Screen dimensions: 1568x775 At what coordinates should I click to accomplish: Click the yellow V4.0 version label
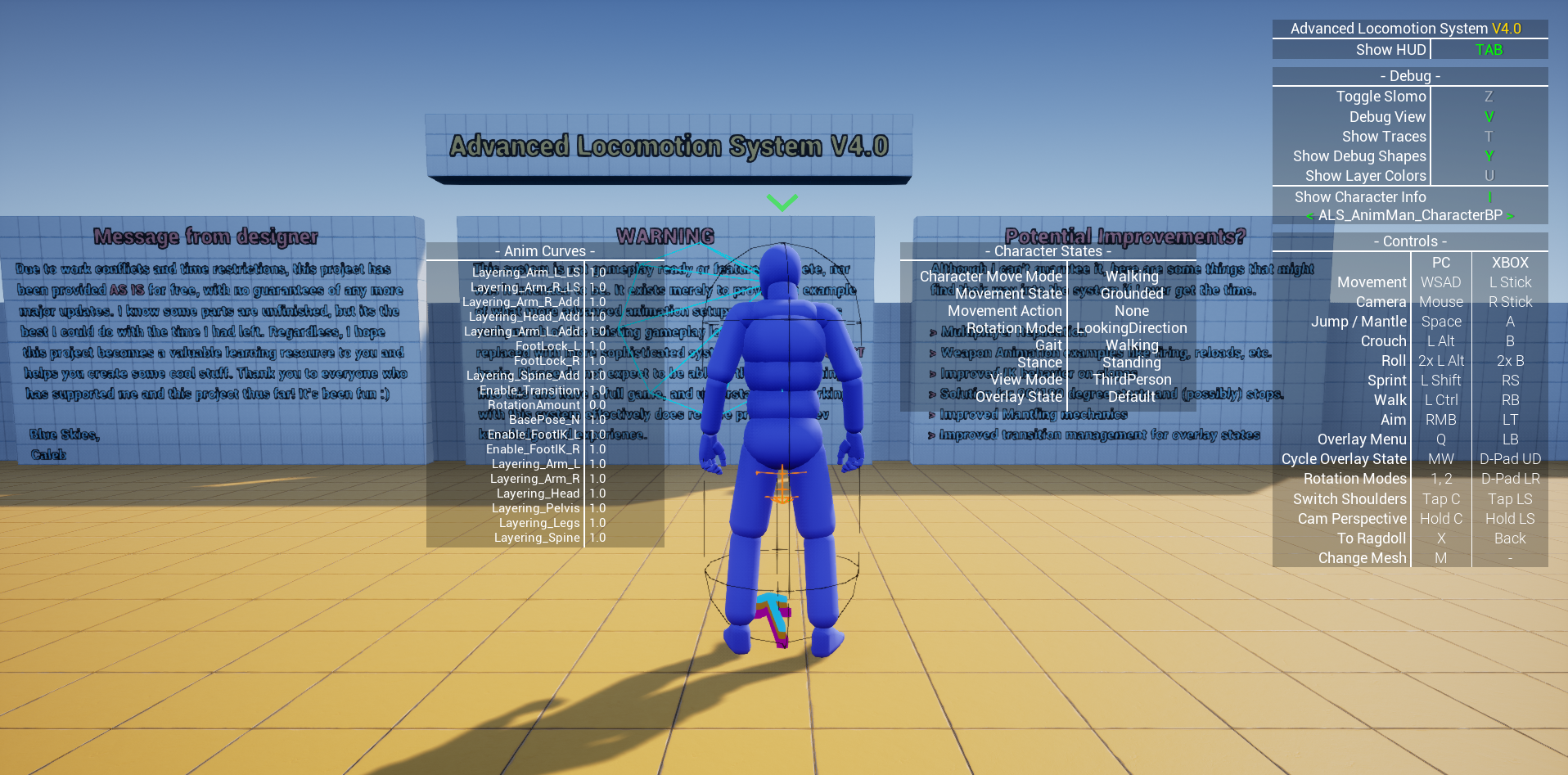click(1508, 28)
